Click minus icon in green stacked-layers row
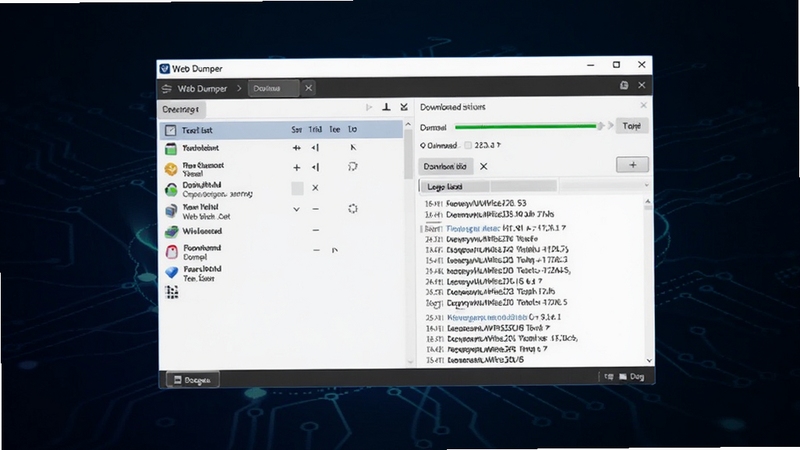Image resolution: width=800 pixels, height=450 pixels. (x=316, y=231)
